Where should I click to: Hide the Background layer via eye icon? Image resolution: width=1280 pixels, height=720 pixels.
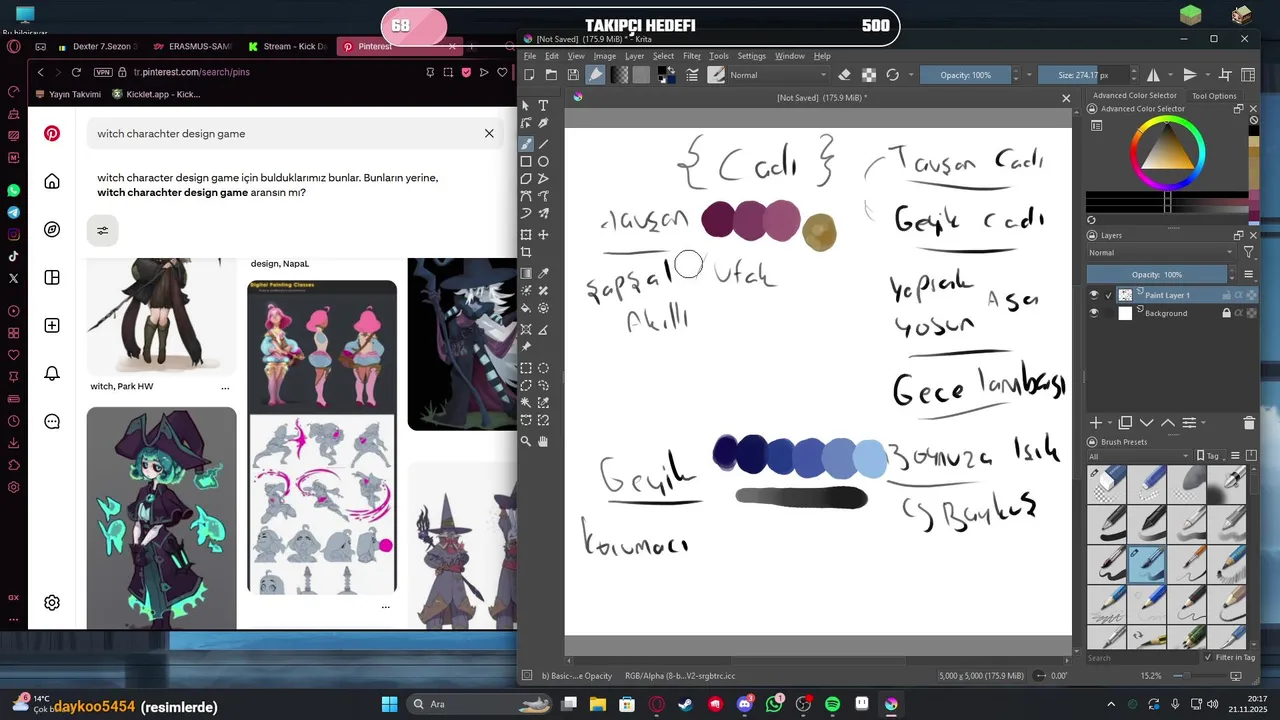click(1093, 313)
